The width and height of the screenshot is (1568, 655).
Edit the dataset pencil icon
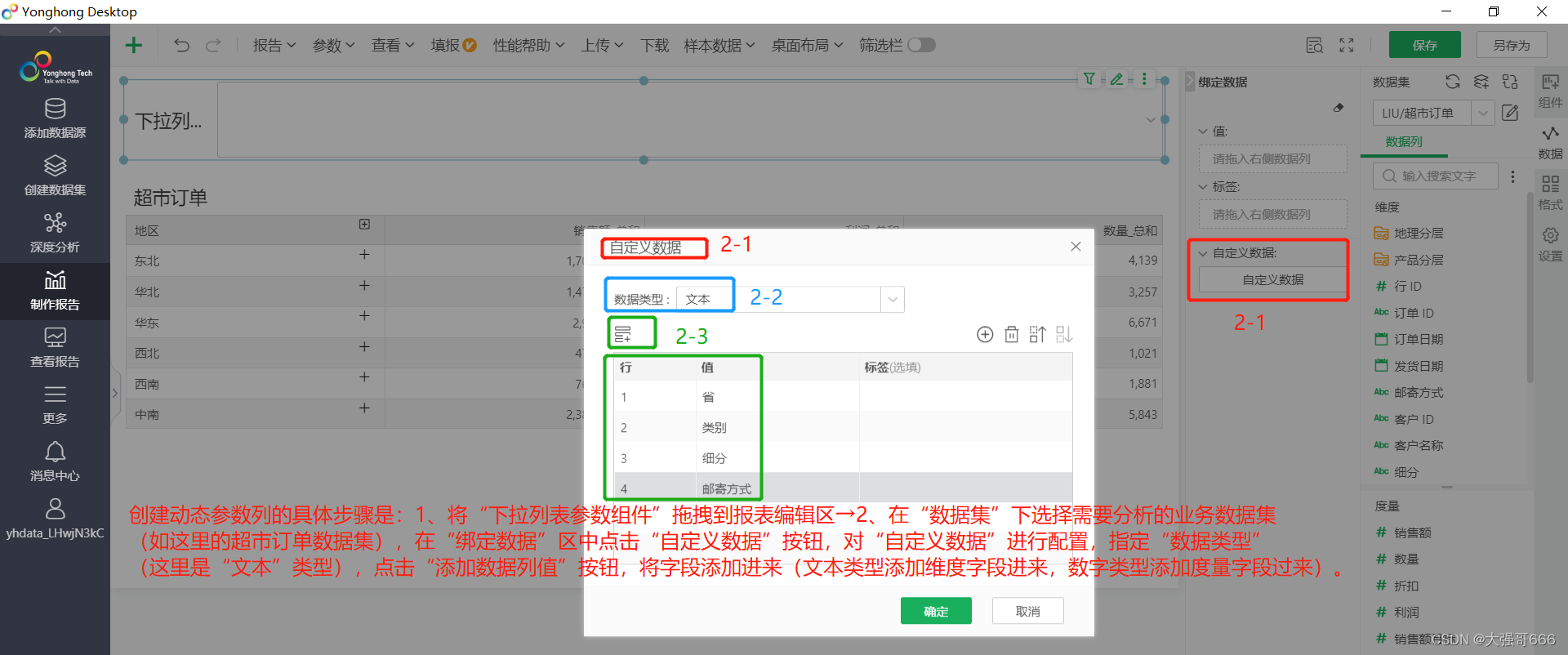1510,113
